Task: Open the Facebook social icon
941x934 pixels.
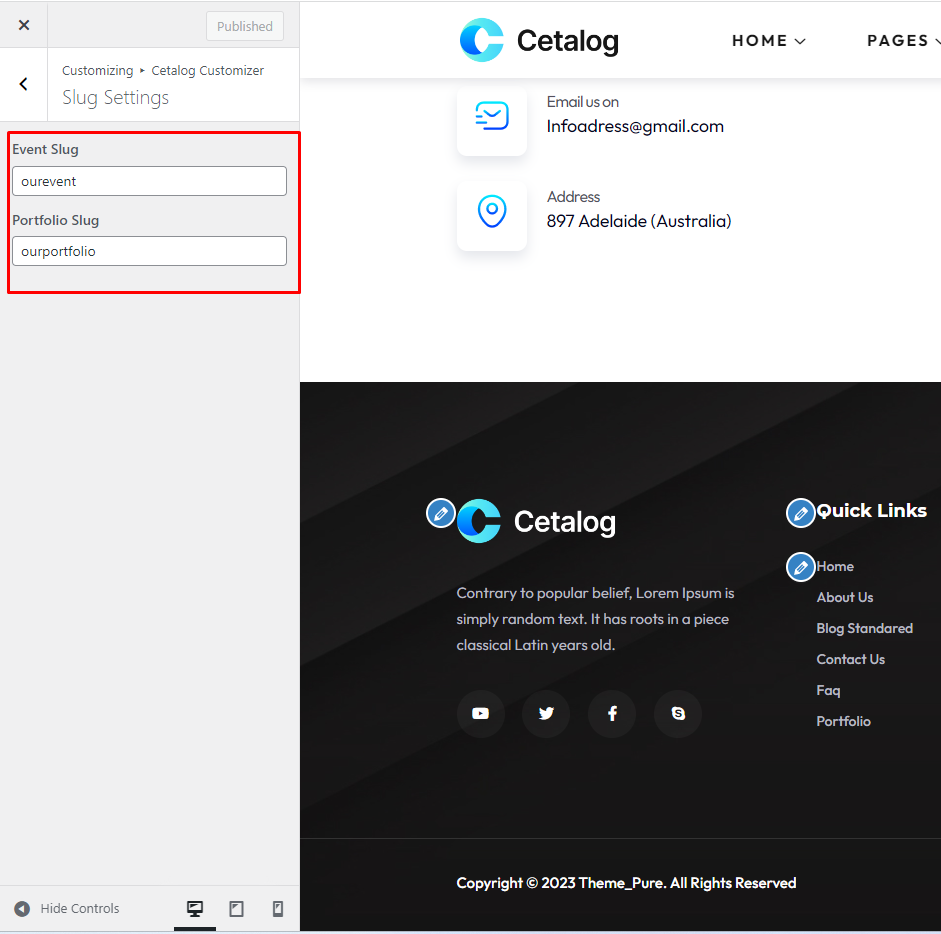Action: (612, 714)
